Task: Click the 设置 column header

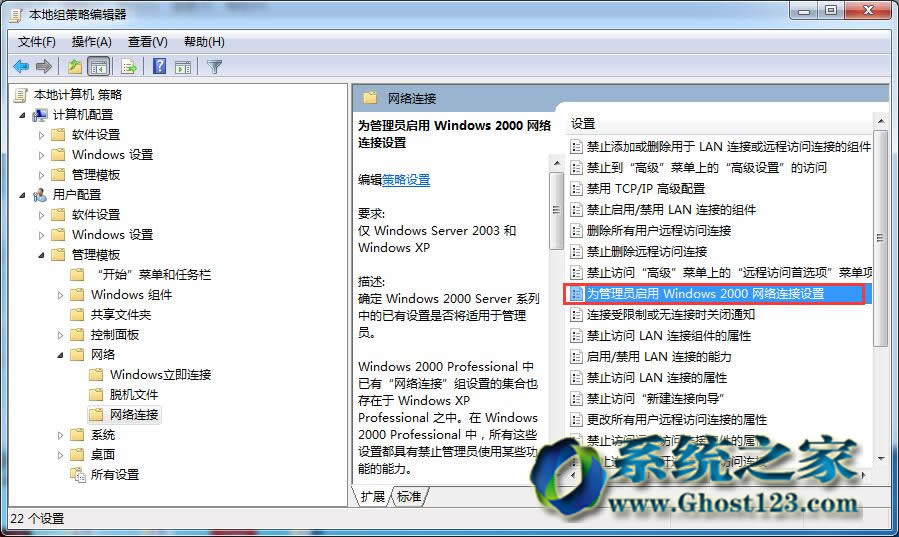Action: [583, 123]
